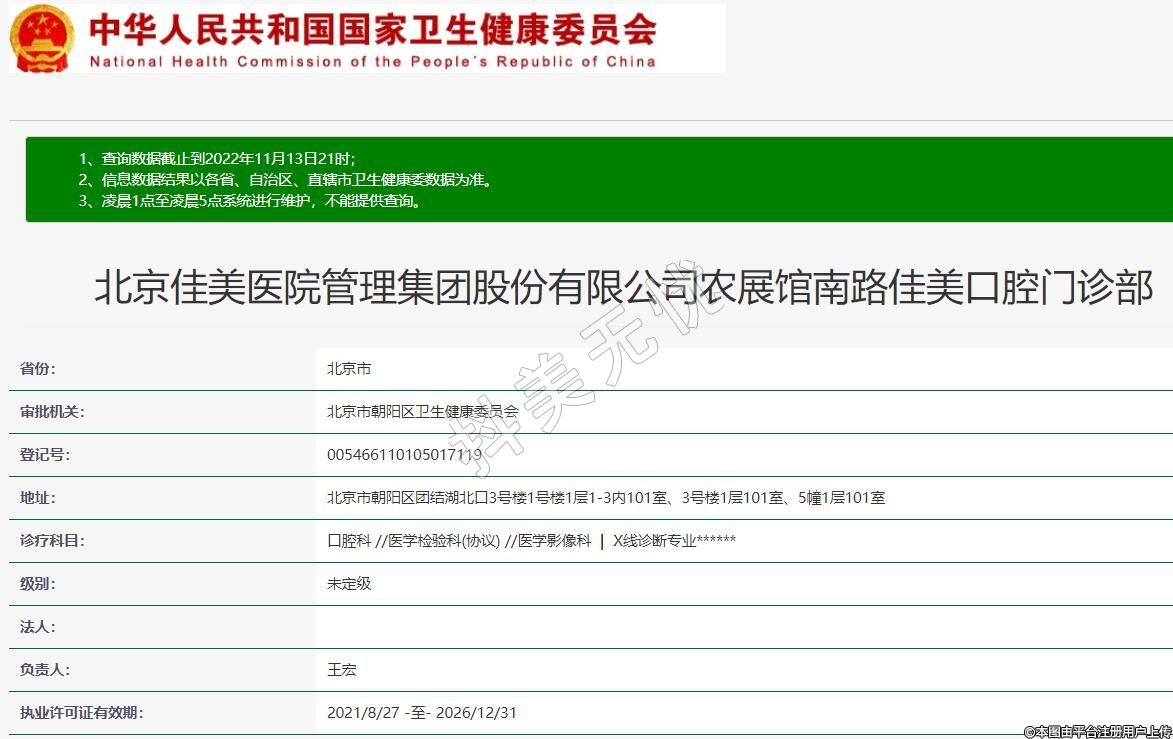
Task: Click the empty 法人 value cell
Action: pyautogui.click(x=744, y=627)
